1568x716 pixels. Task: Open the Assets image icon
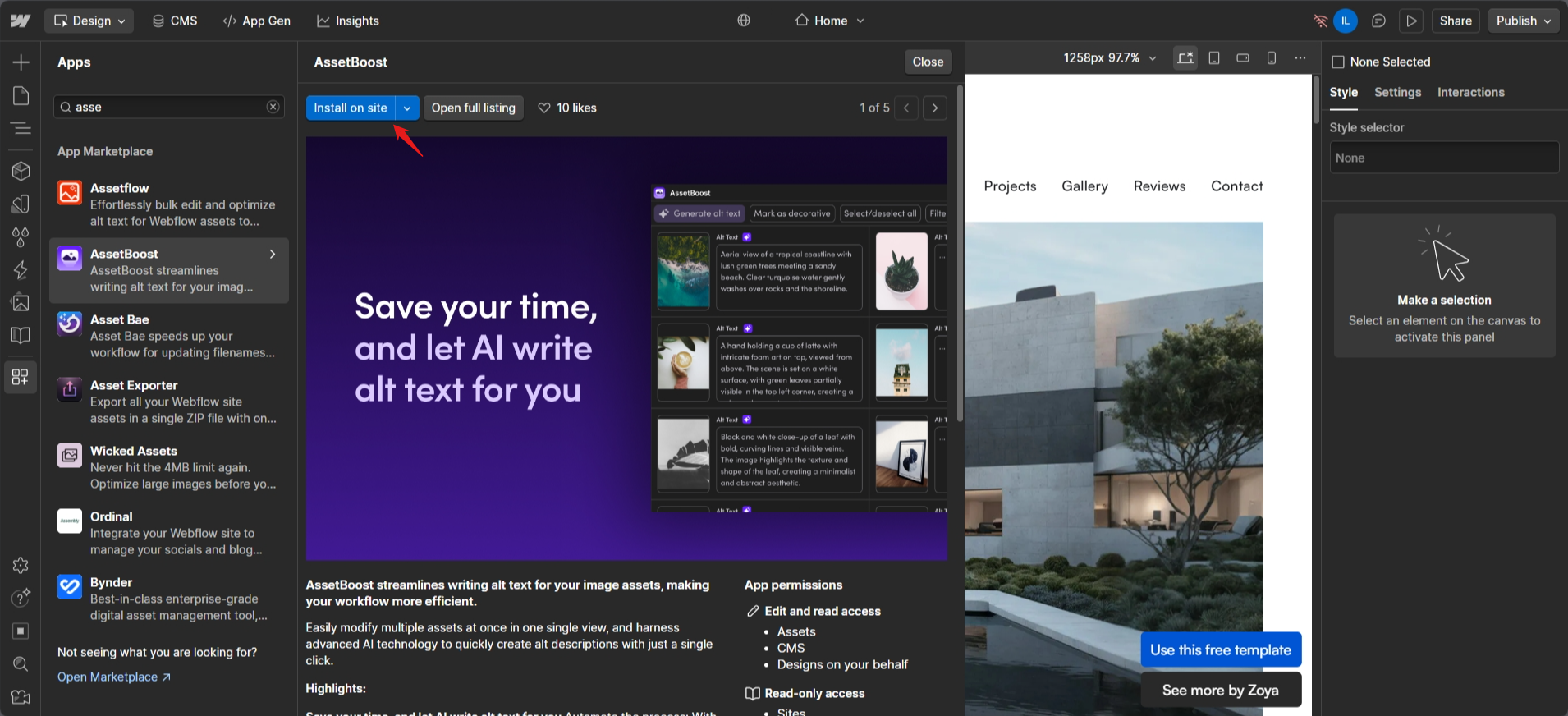[x=21, y=302]
